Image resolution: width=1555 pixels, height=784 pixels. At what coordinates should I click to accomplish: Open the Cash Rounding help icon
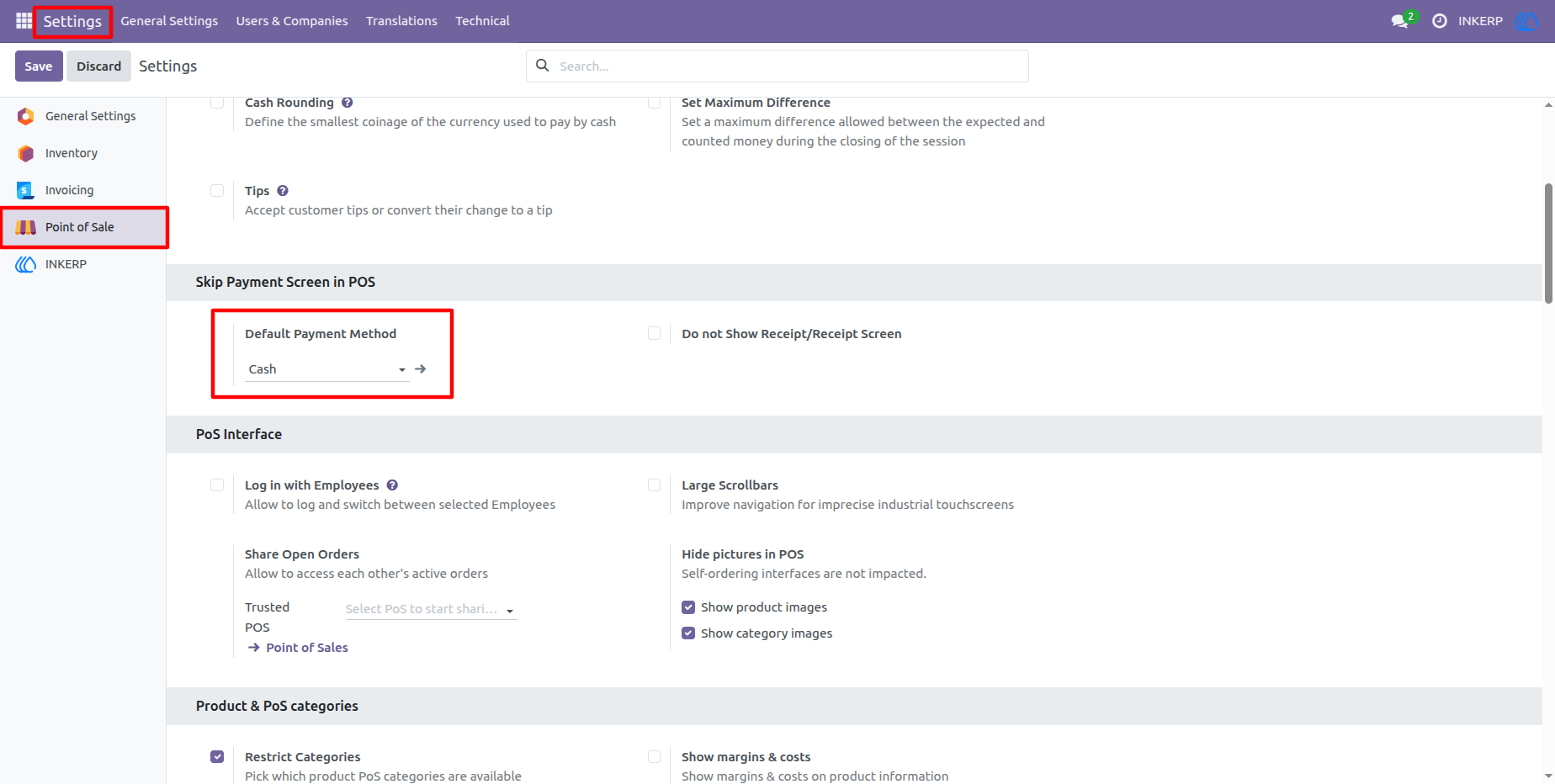tap(348, 103)
